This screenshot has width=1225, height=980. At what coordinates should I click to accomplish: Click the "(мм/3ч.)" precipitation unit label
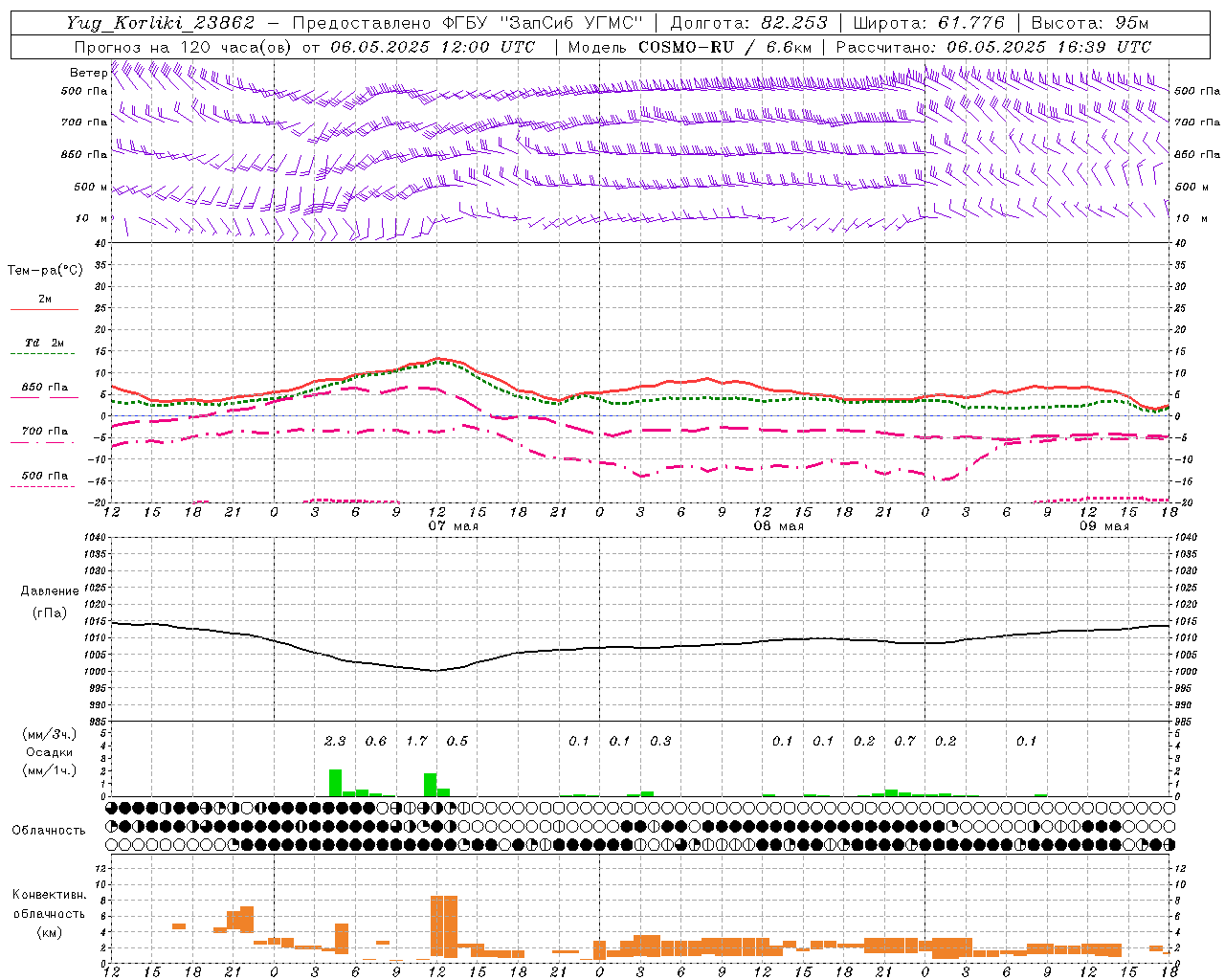pos(50,734)
